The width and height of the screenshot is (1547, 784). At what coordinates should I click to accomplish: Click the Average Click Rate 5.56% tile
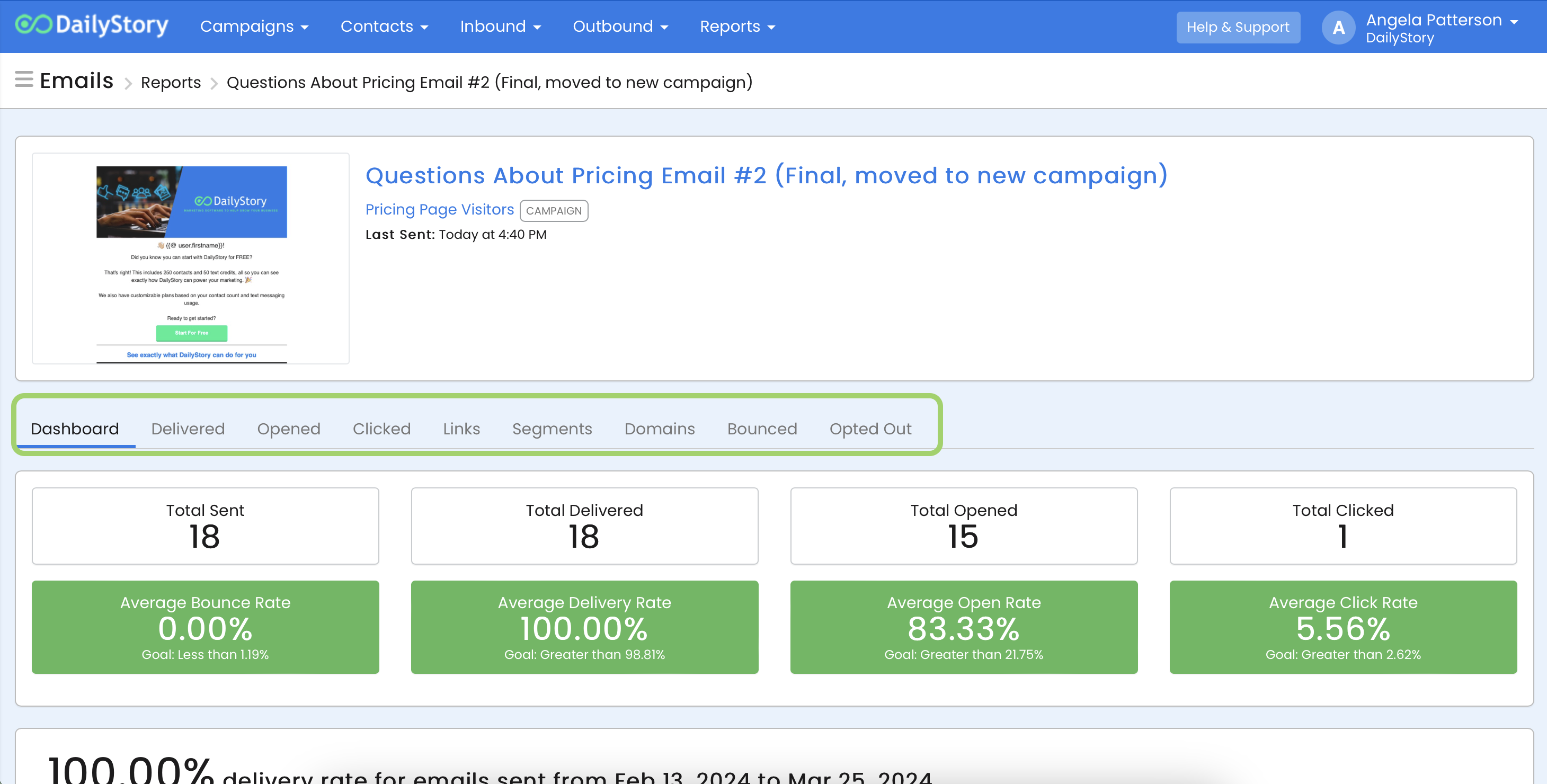(1343, 627)
